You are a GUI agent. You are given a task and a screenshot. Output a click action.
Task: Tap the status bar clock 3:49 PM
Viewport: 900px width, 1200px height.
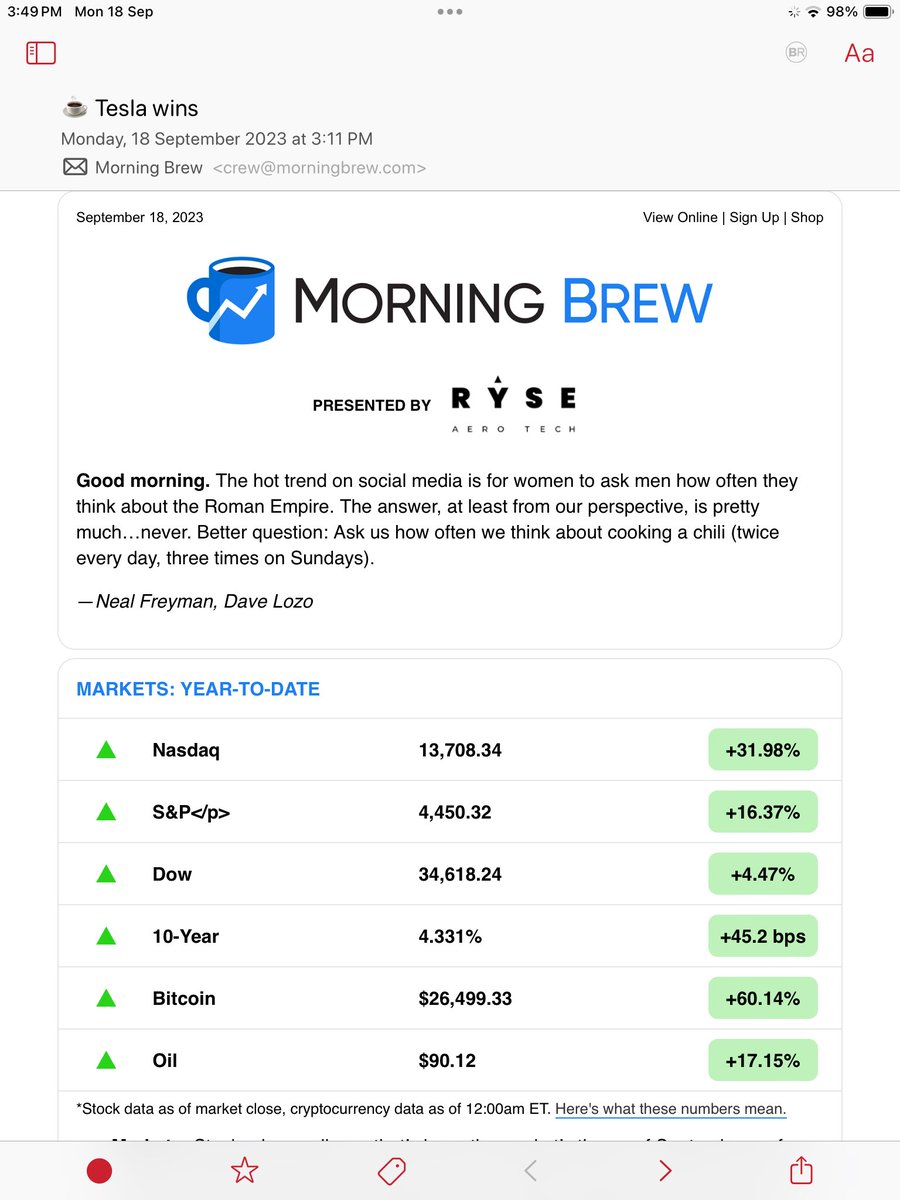(x=34, y=12)
